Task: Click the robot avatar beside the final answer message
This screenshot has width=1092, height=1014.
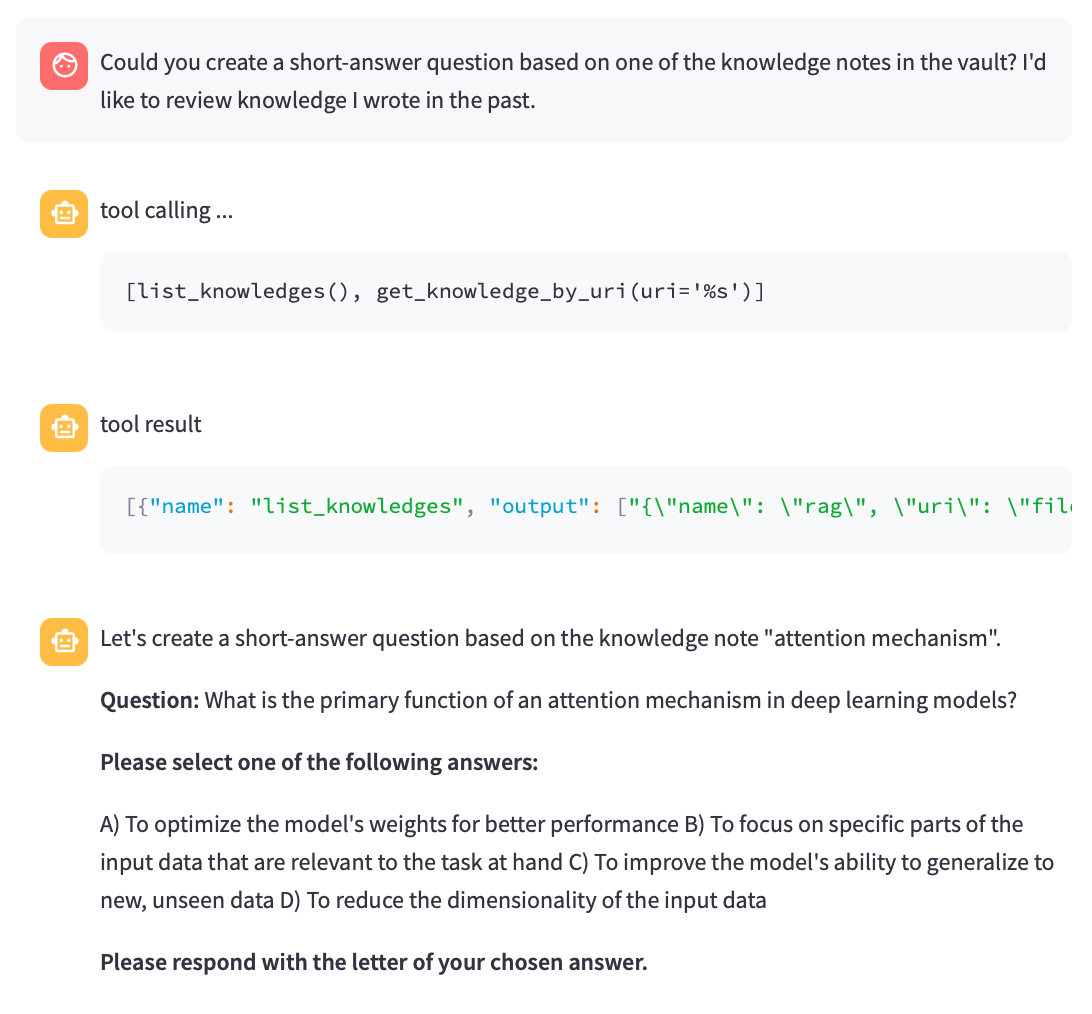Action: click(x=64, y=641)
